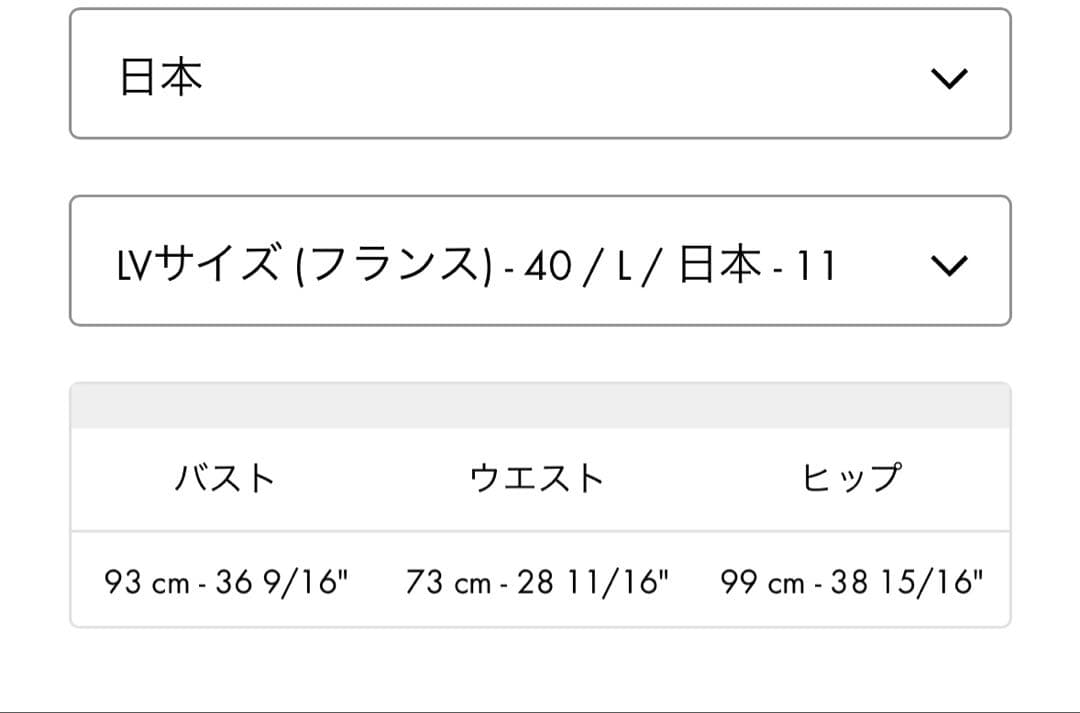
Task: Open the 日本 country dropdown
Action: (x=540, y=74)
